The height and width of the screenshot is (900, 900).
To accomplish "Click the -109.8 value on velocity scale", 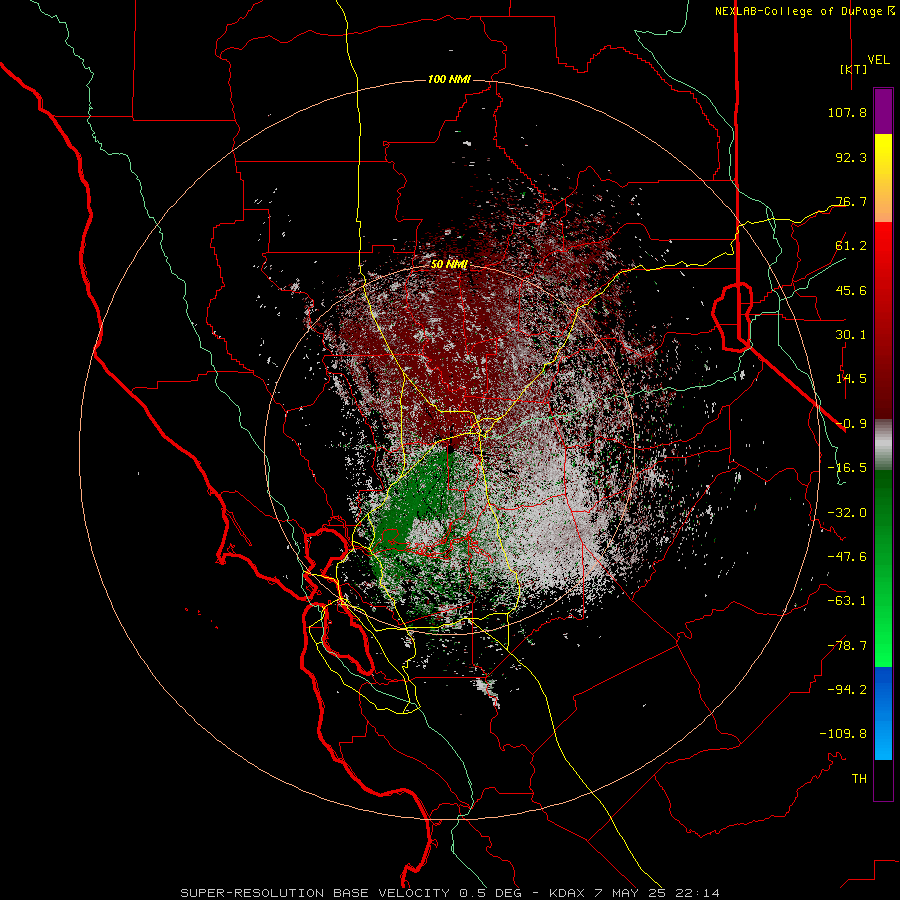I will coord(843,734).
